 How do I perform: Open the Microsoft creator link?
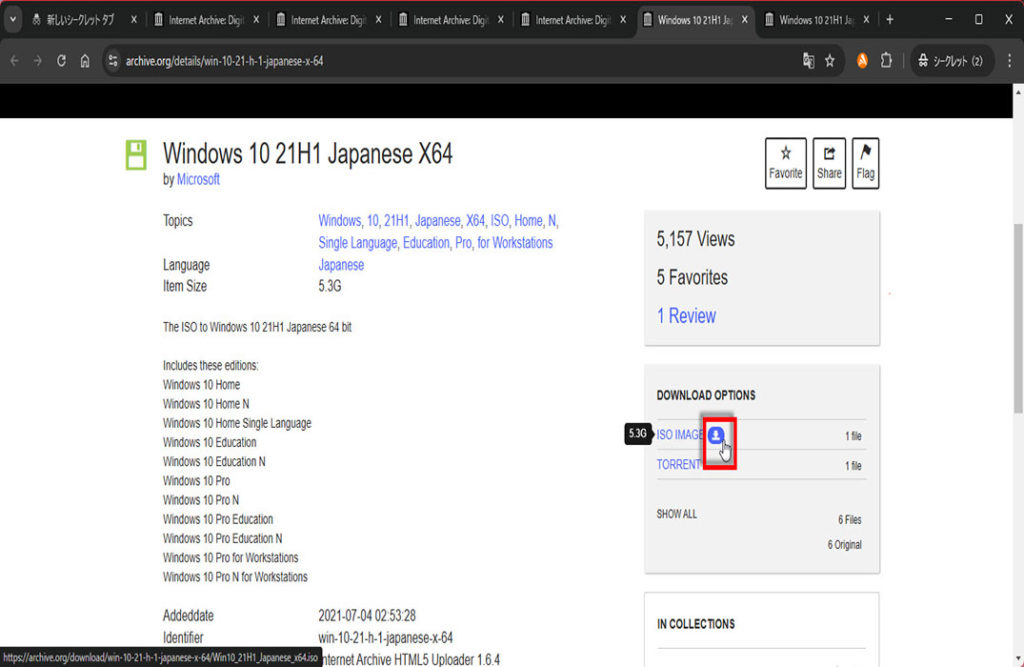click(198, 180)
